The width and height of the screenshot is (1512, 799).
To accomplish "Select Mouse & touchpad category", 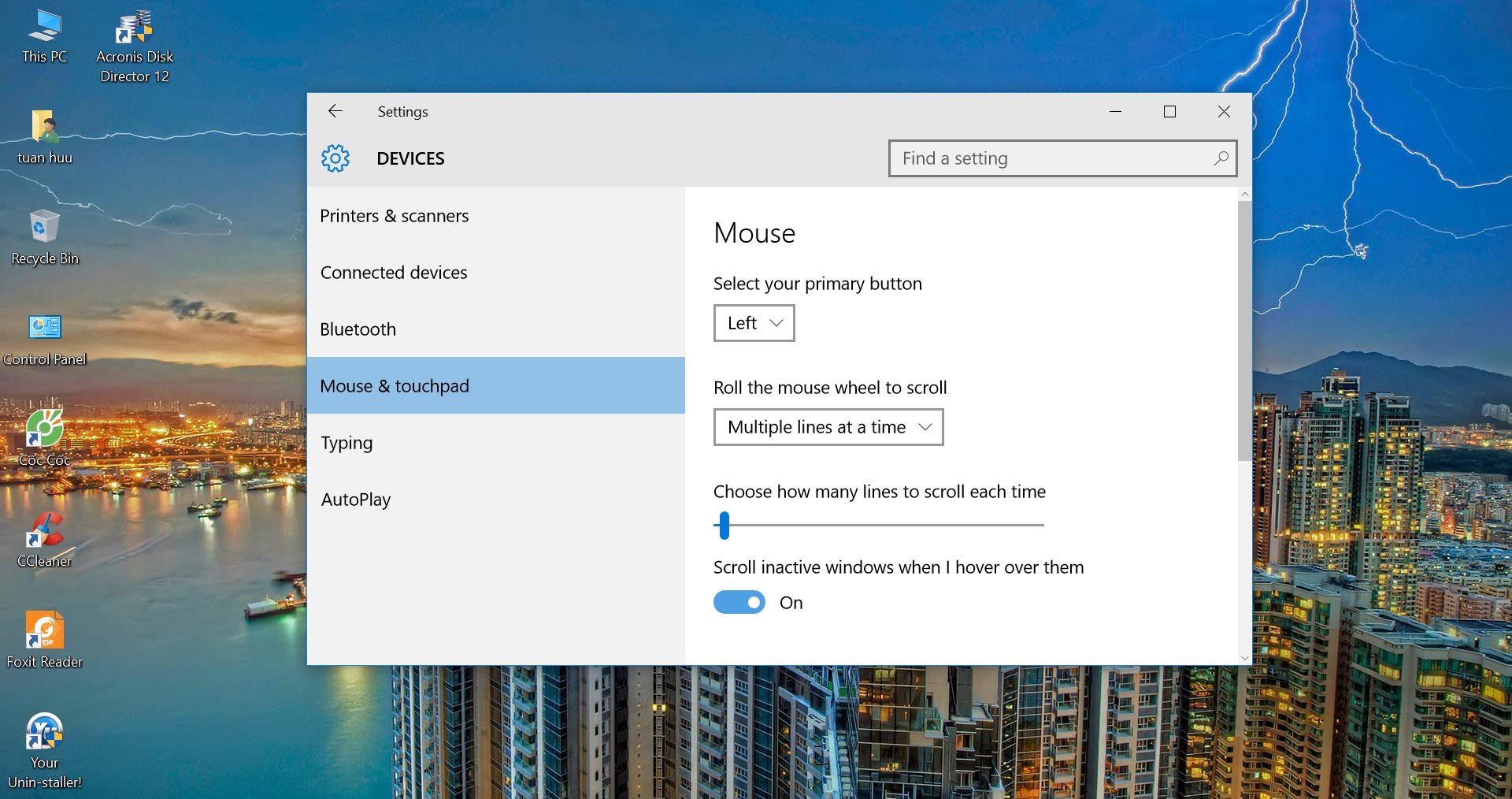I will 496,385.
